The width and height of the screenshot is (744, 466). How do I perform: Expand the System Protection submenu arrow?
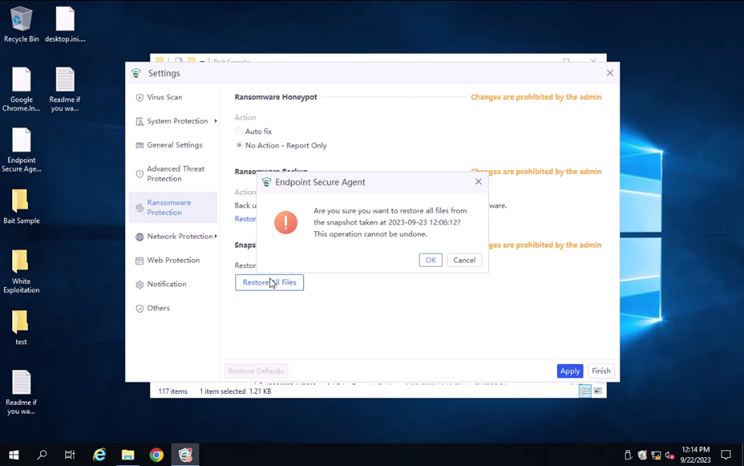coord(215,122)
